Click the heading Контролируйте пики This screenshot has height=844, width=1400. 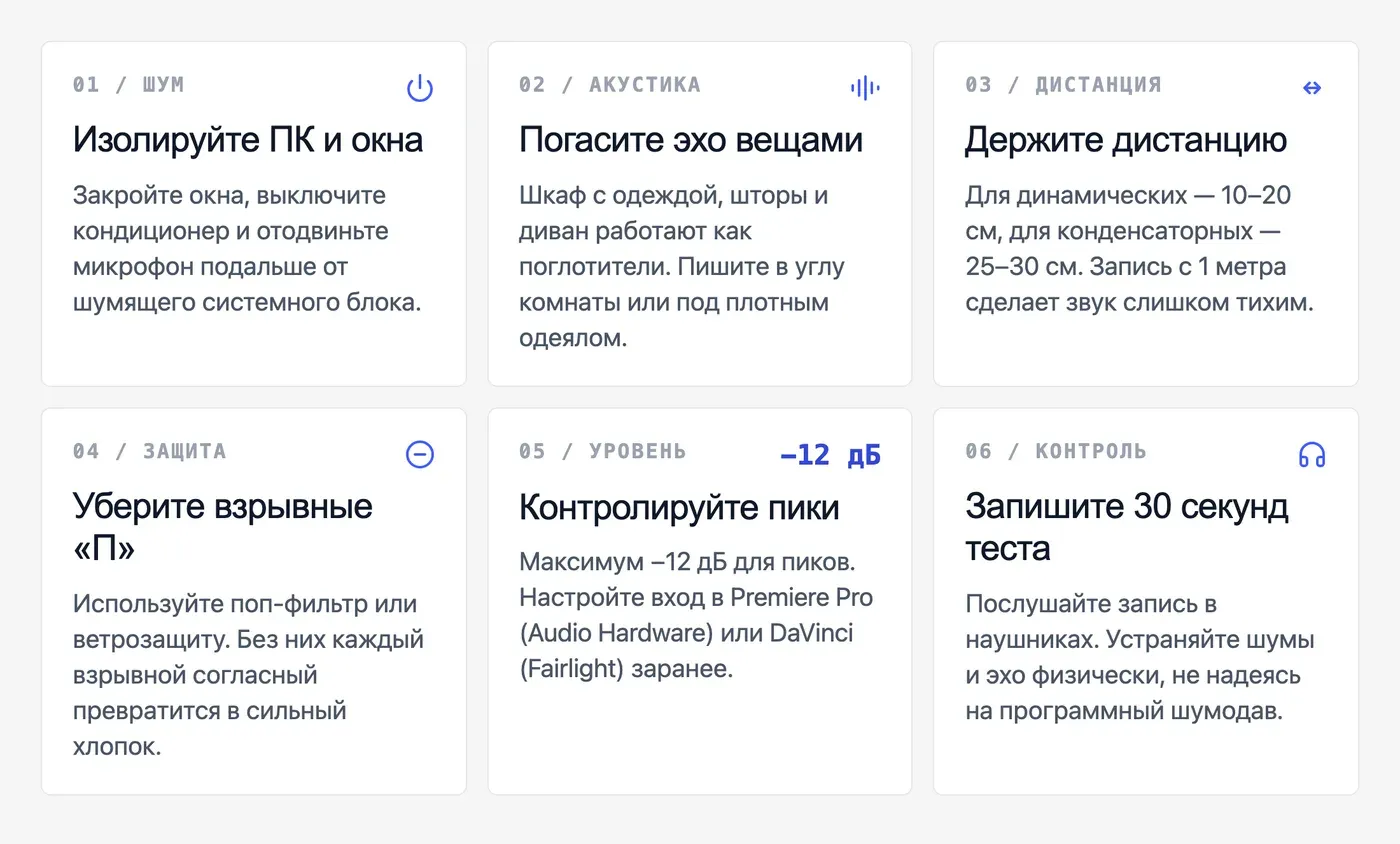(x=679, y=508)
